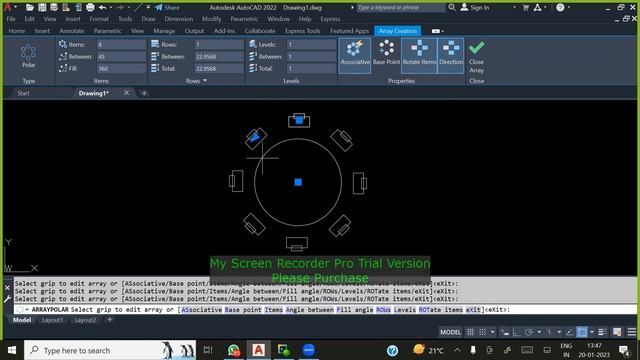Screen dimensions: 640x360
Task: Open the Modify menu
Action: click(x=211, y=19)
